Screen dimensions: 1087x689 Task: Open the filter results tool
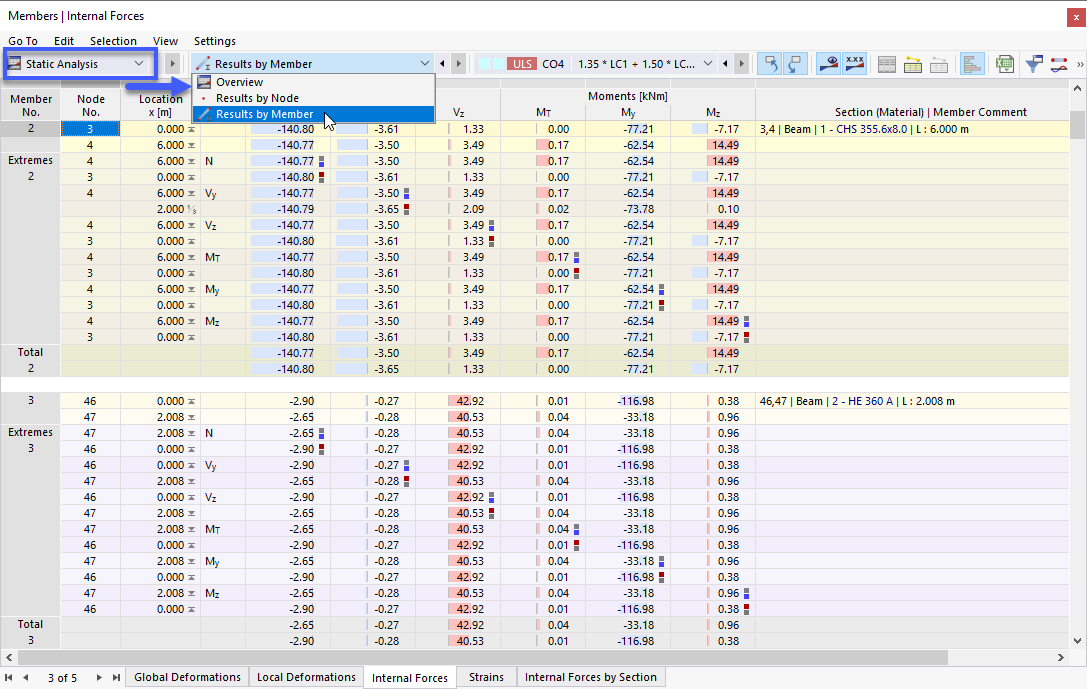pyautogui.click(x=1034, y=63)
